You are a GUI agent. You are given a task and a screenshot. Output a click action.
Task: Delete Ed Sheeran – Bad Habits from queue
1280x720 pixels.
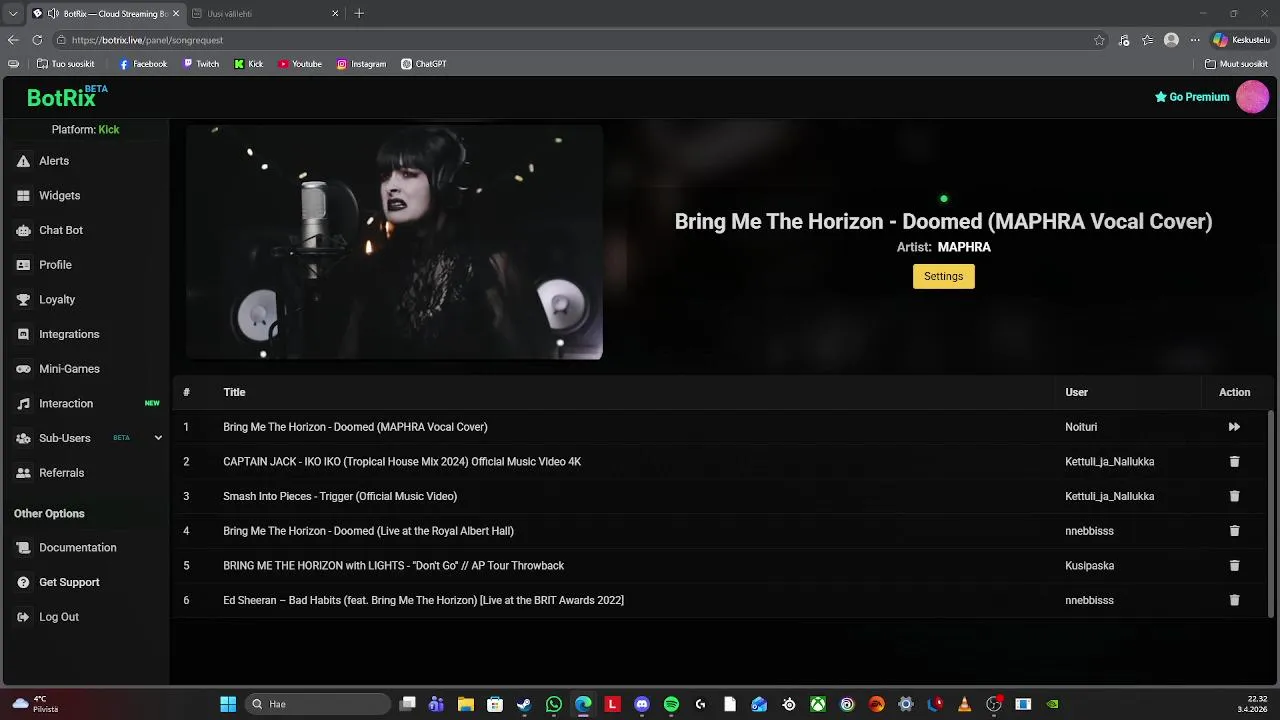(1234, 600)
